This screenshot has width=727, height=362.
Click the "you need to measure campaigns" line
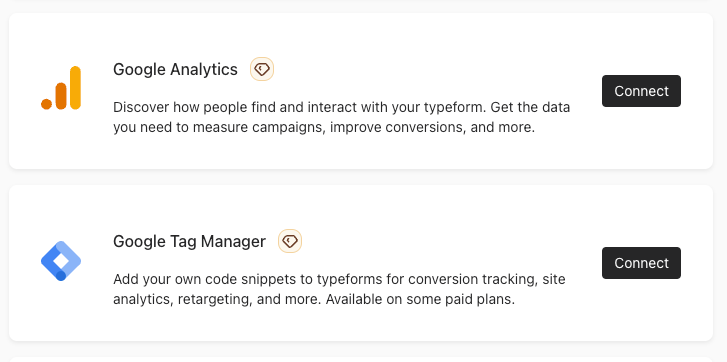pyautogui.click(x=324, y=127)
